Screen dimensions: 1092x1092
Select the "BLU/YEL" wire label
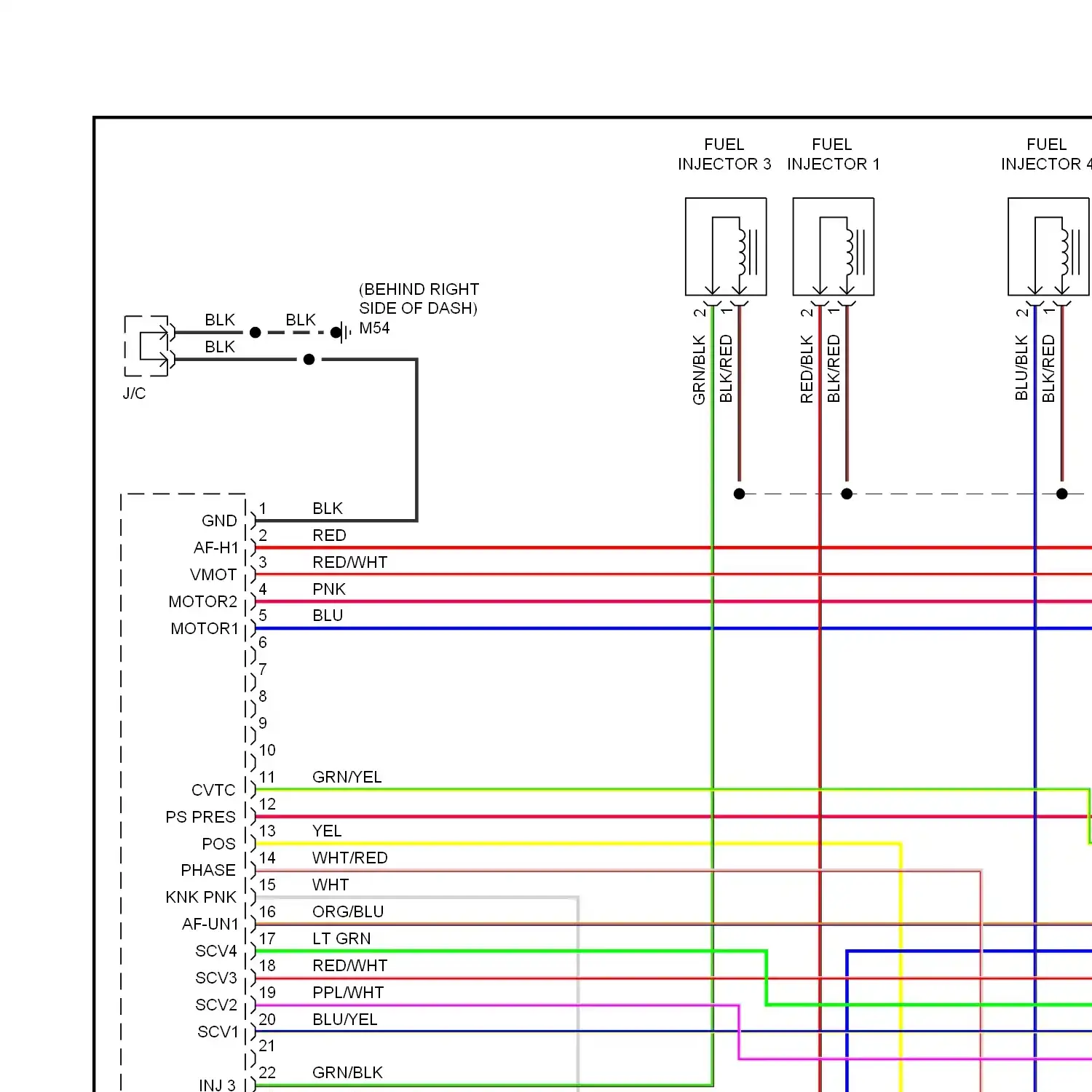click(344, 1020)
